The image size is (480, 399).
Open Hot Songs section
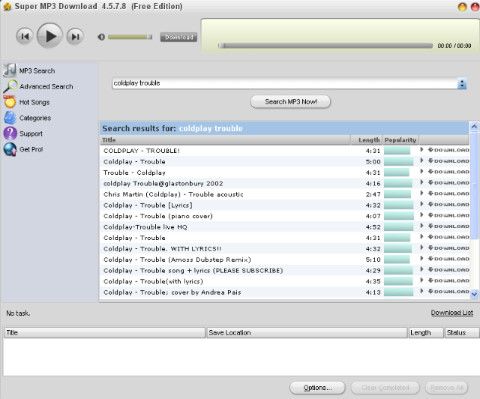click(34, 102)
